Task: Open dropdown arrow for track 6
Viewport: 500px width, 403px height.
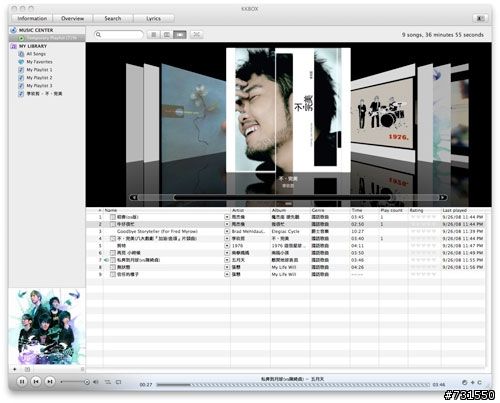Action: click(227, 253)
